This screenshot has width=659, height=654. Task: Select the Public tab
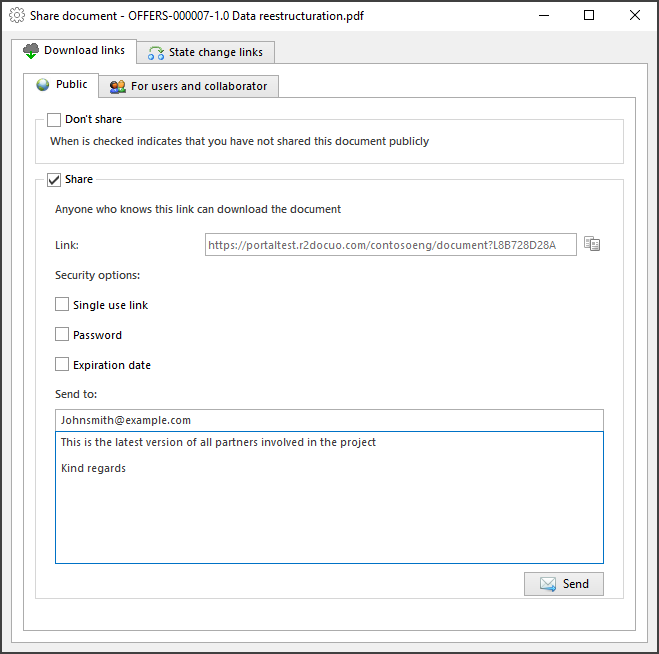coord(61,85)
